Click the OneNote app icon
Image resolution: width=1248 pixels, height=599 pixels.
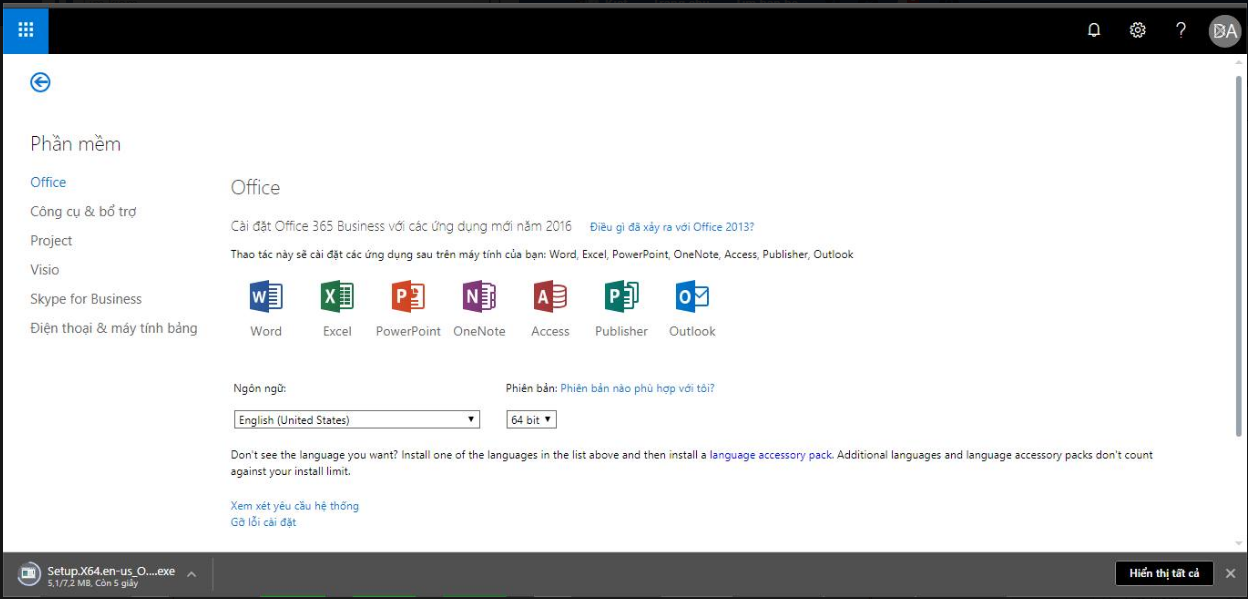click(479, 297)
